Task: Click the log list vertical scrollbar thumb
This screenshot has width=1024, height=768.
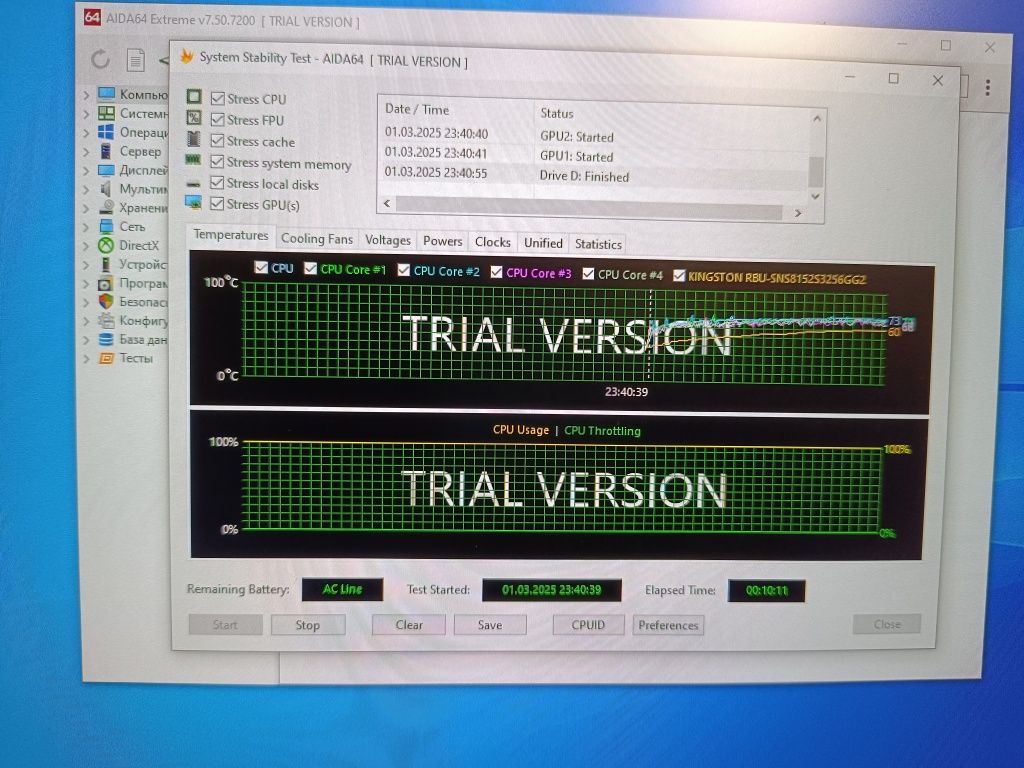Action: click(x=815, y=172)
